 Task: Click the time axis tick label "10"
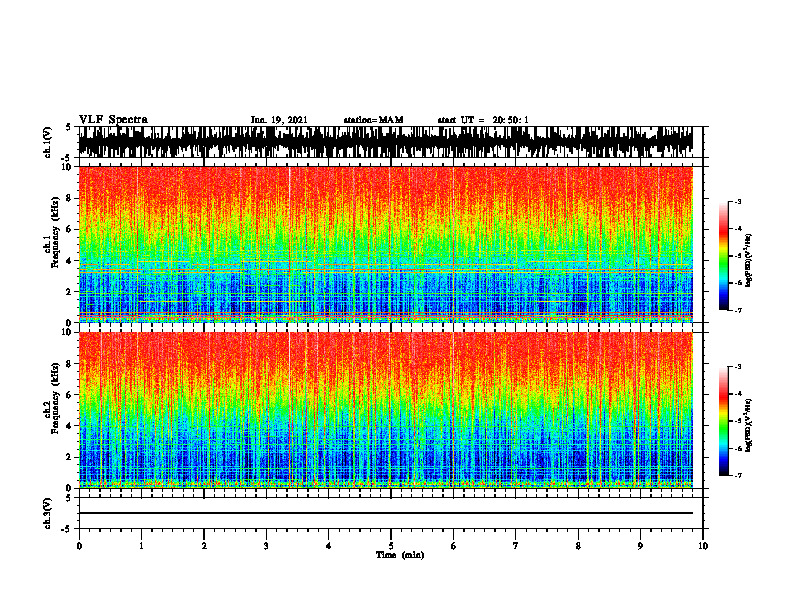[703, 546]
